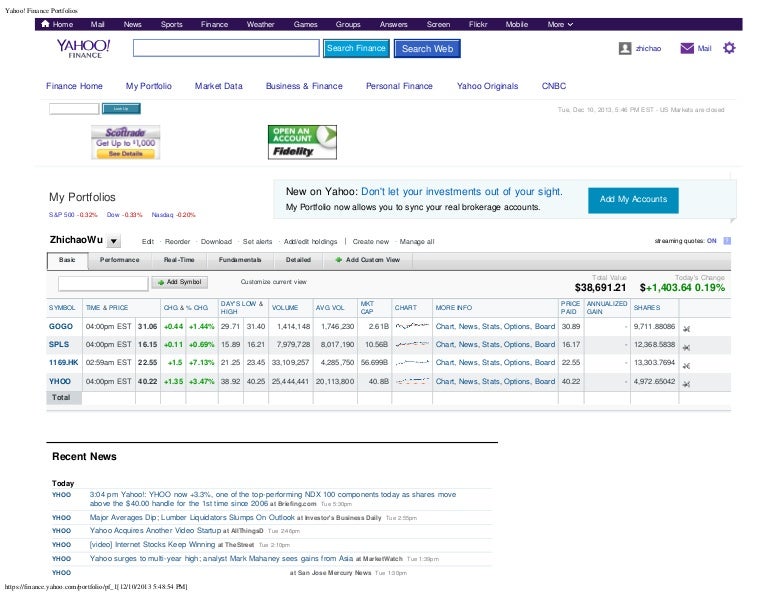Viewport: 768px width, 594px height.
Task: Sort by the VOLUME column header
Action: (285, 308)
